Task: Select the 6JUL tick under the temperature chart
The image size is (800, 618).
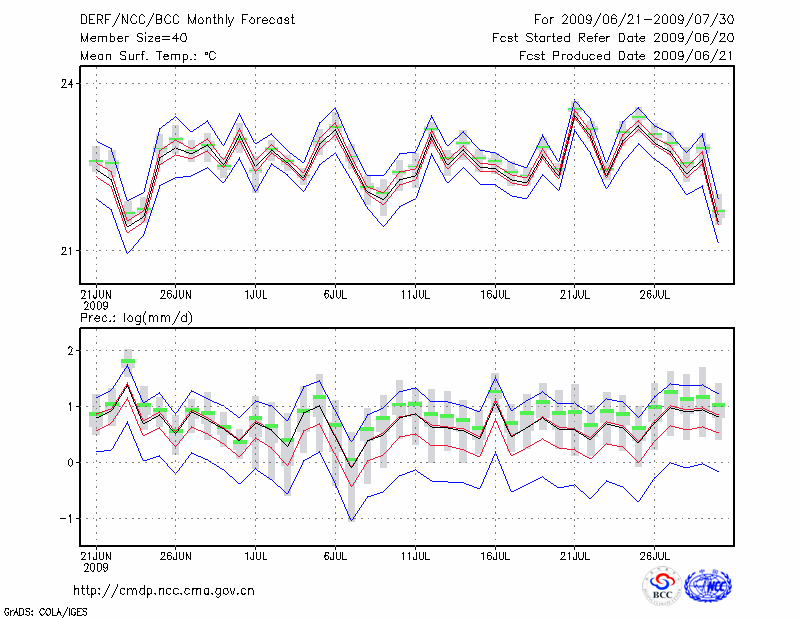Action: point(335,295)
